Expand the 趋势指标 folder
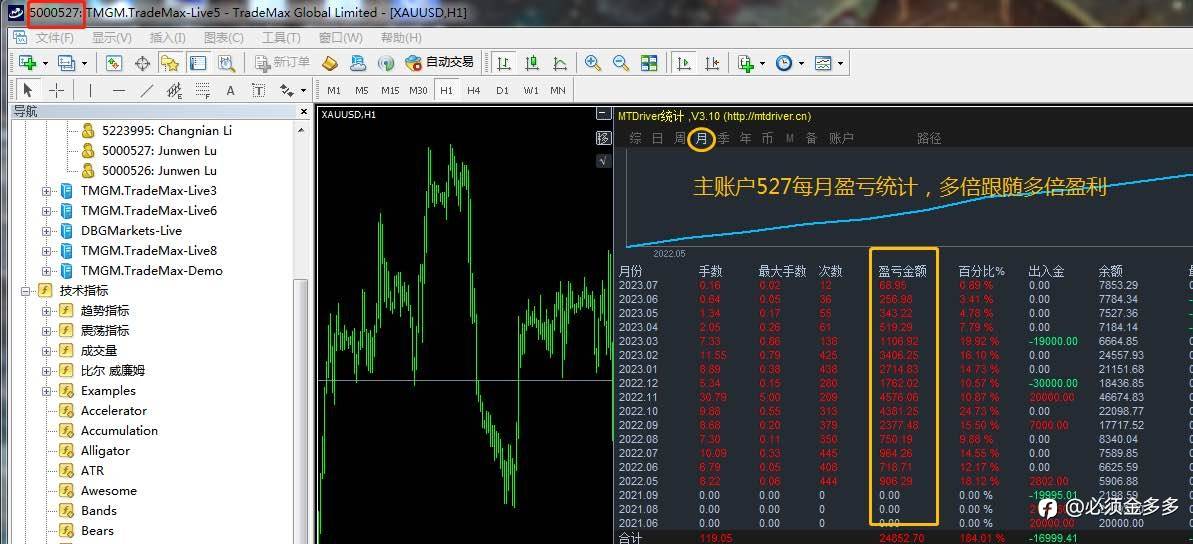Screen dimensions: 1193x544 click(x=46, y=310)
